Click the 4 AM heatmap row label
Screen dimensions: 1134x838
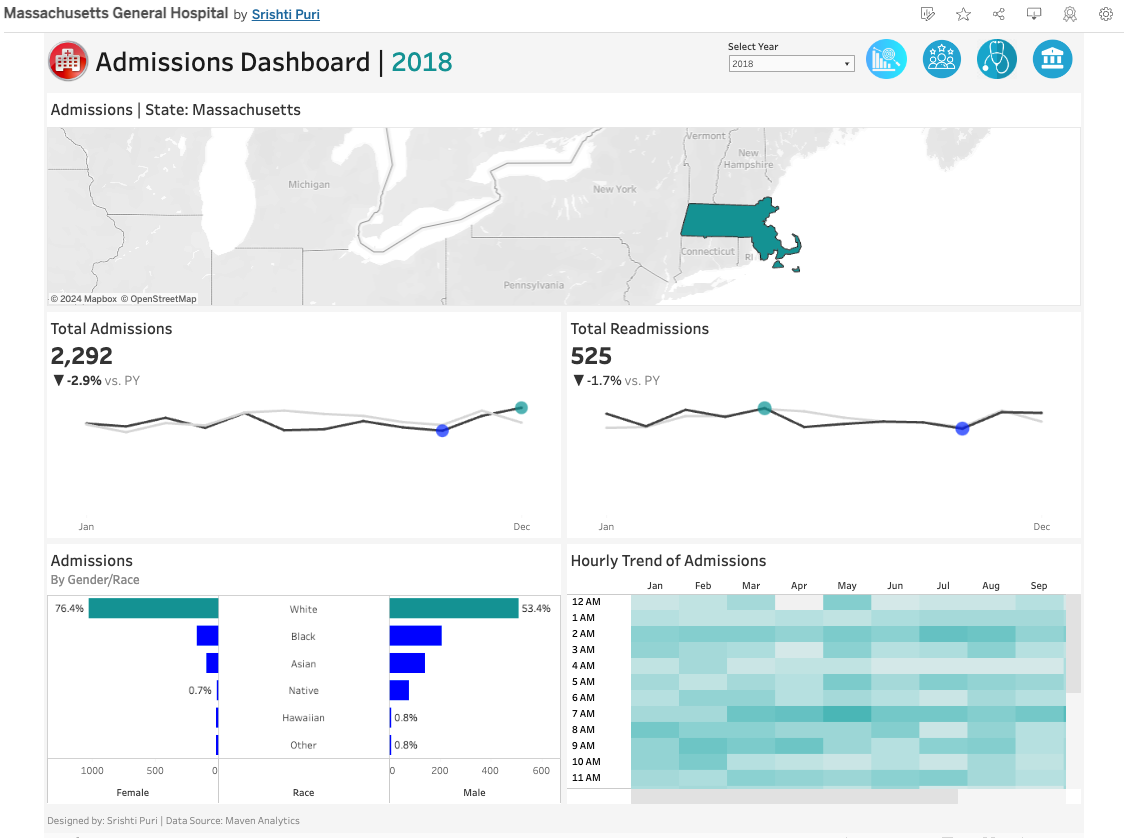click(583, 665)
